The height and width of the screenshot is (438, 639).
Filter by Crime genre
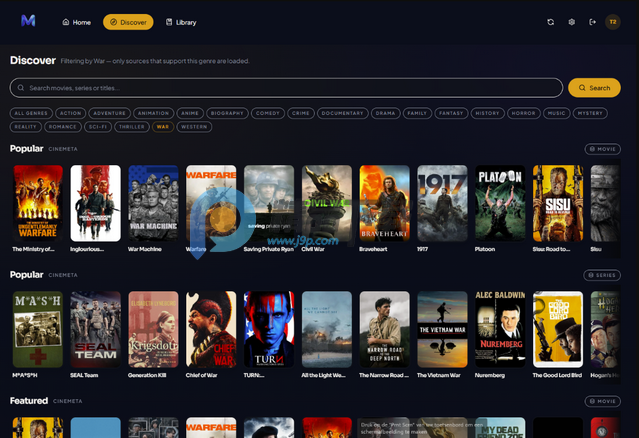point(301,113)
